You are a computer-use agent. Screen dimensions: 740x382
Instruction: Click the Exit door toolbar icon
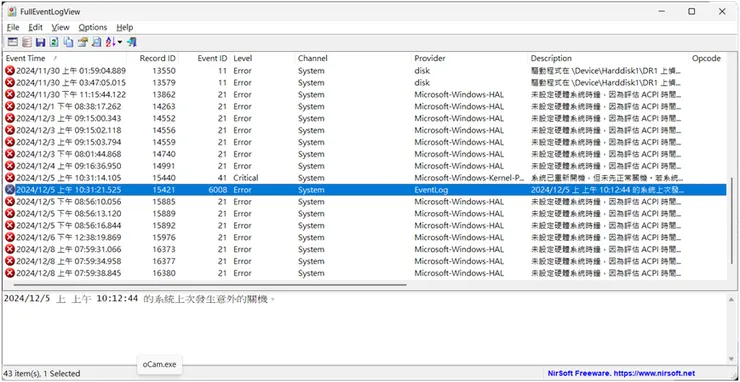(132, 42)
